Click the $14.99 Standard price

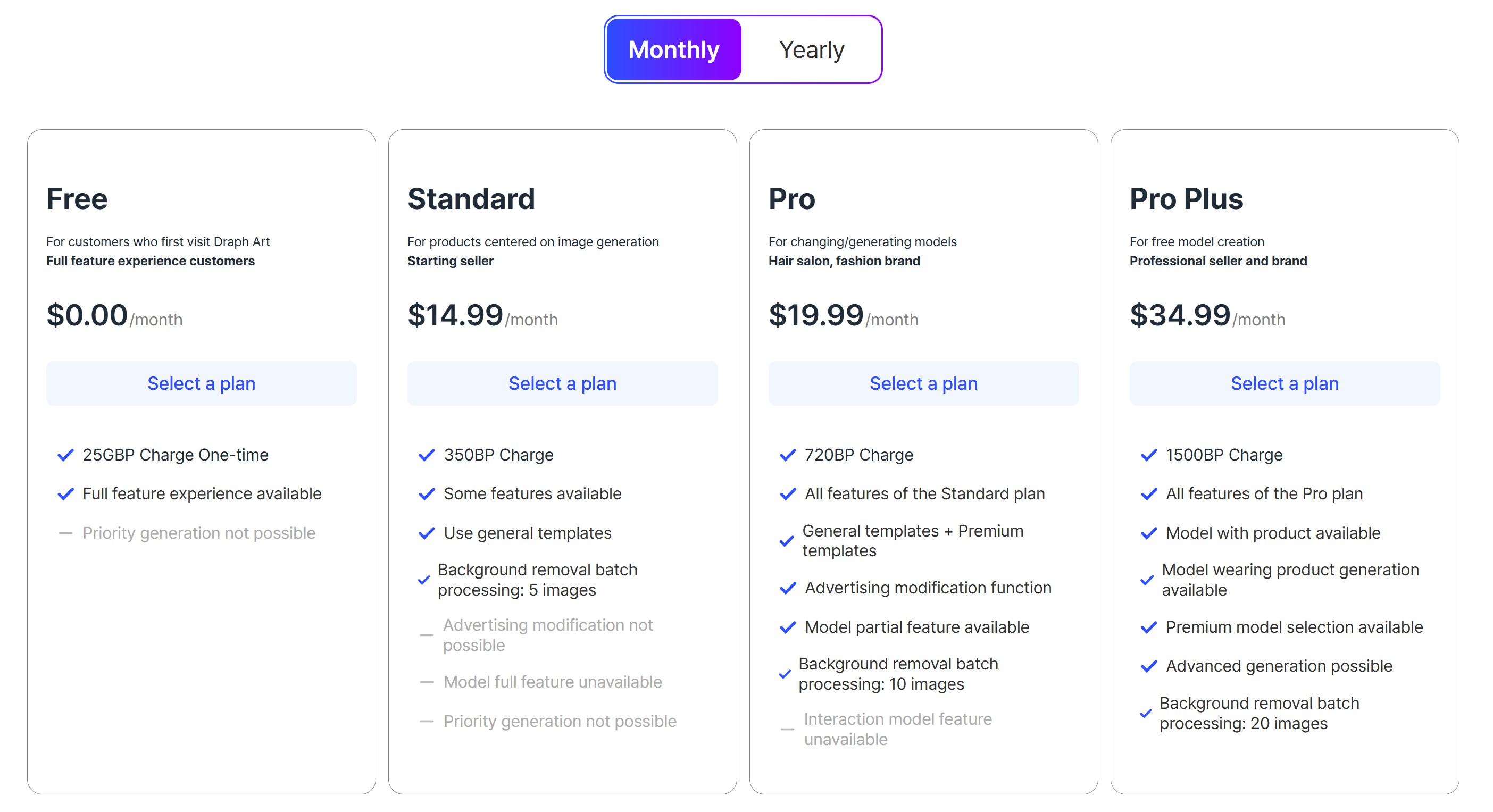(x=455, y=315)
